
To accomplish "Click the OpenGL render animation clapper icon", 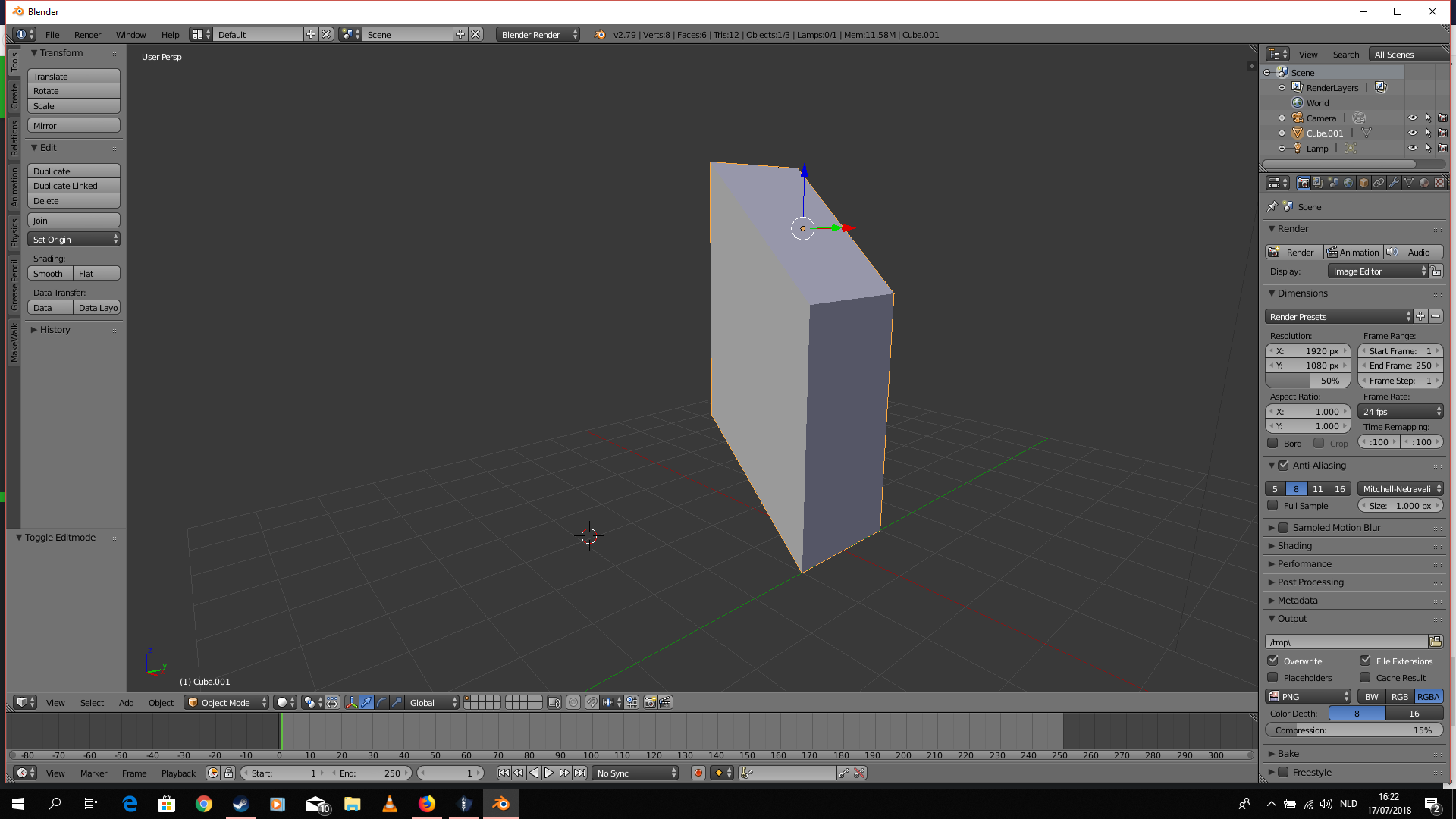I will [665, 702].
